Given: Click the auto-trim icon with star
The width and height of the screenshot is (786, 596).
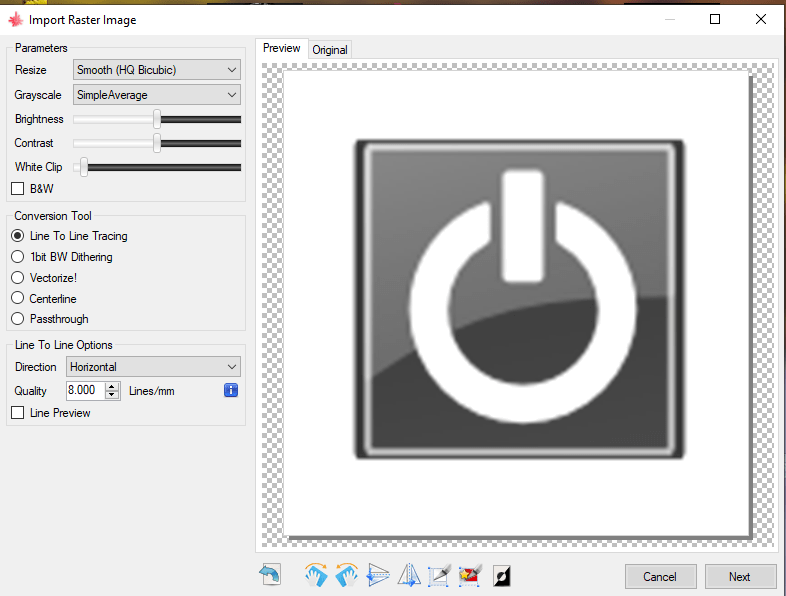Looking at the screenshot, I should (469, 575).
